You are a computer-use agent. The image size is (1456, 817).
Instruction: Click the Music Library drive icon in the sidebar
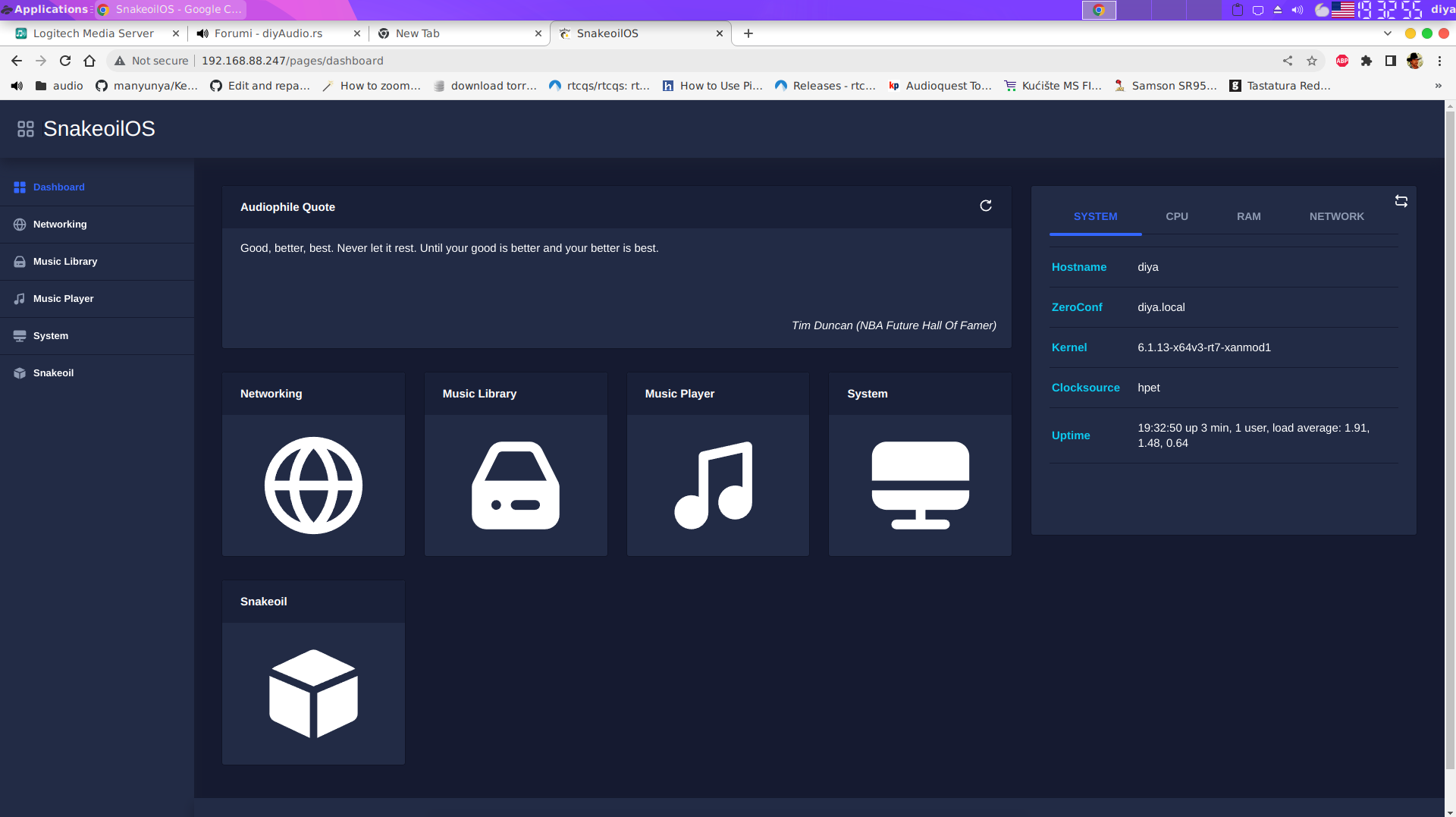[x=20, y=262]
